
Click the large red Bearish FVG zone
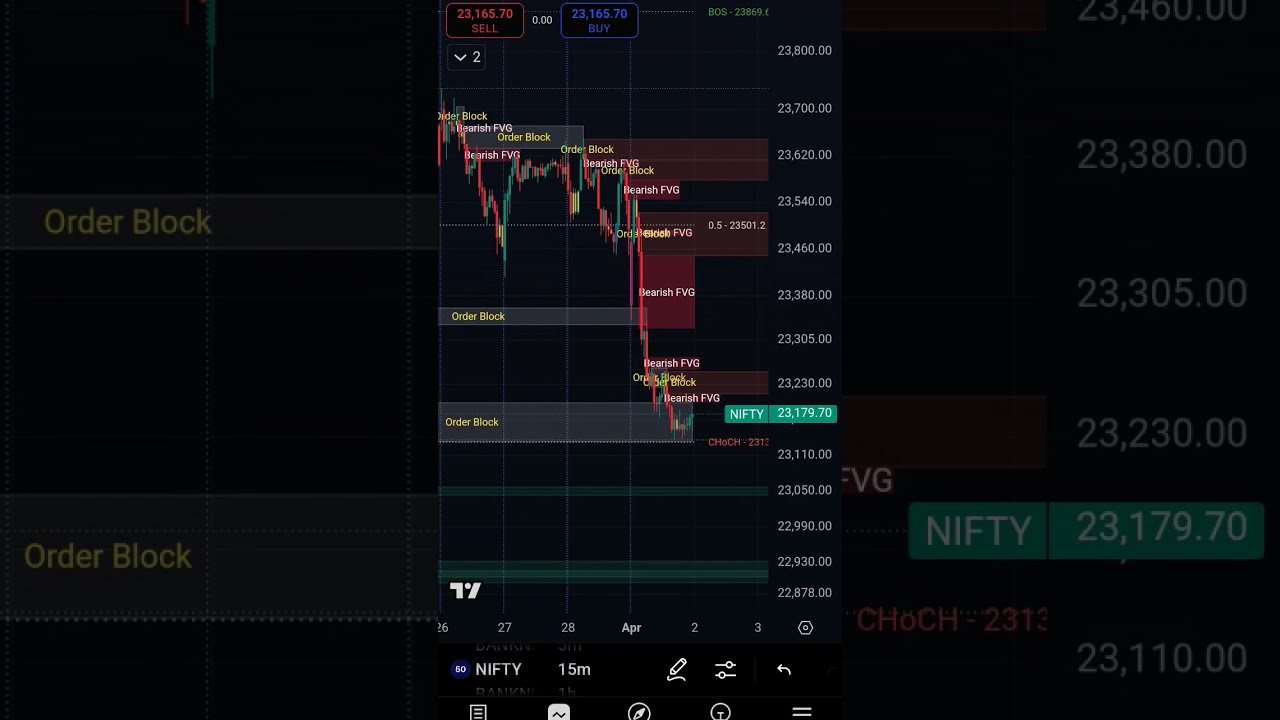coord(667,292)
